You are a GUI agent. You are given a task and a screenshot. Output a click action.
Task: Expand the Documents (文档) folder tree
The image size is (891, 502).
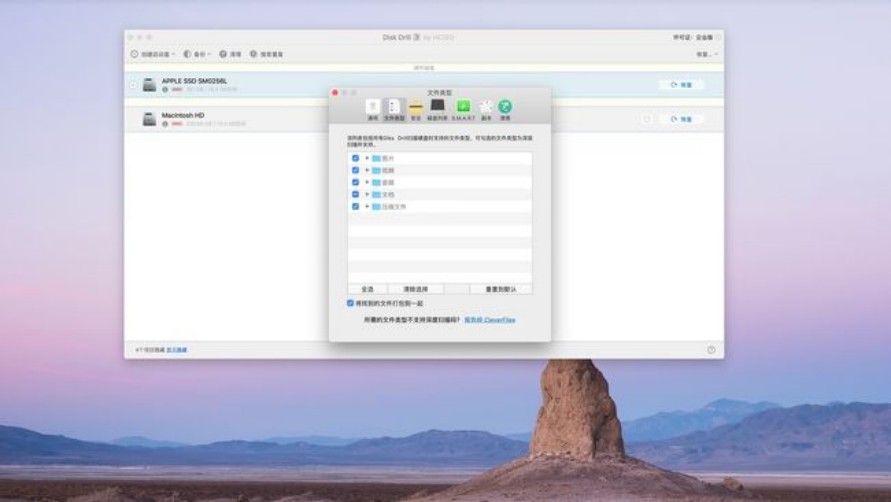click(367, 194)
